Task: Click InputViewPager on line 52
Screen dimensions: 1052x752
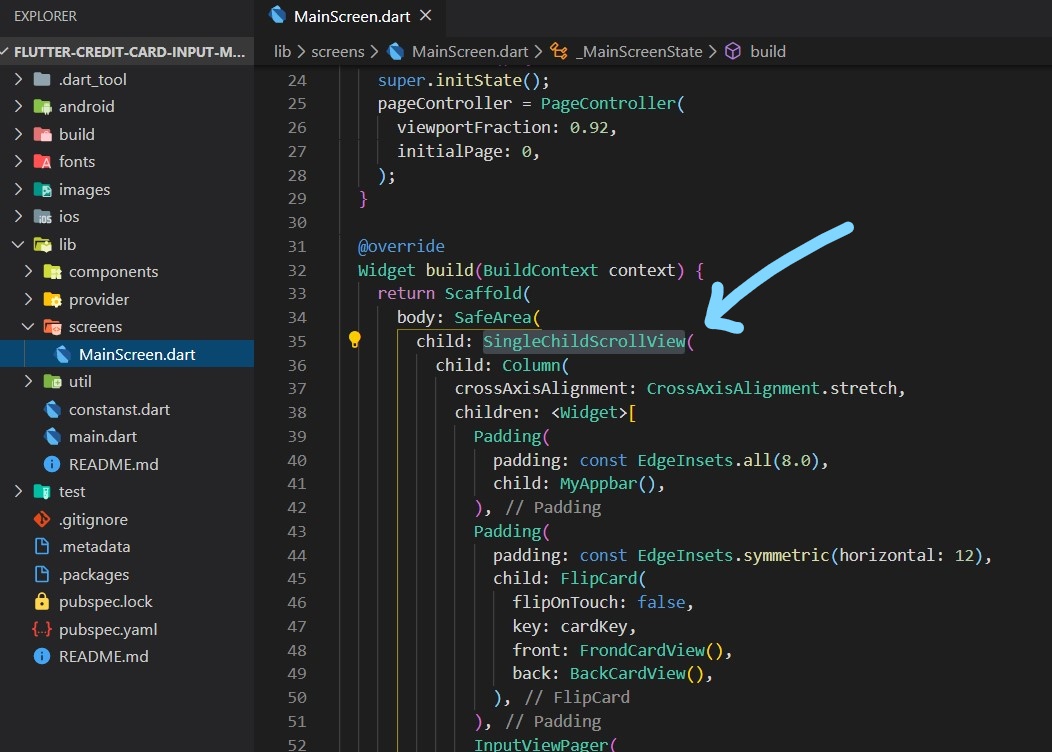Action: point(541,745)
